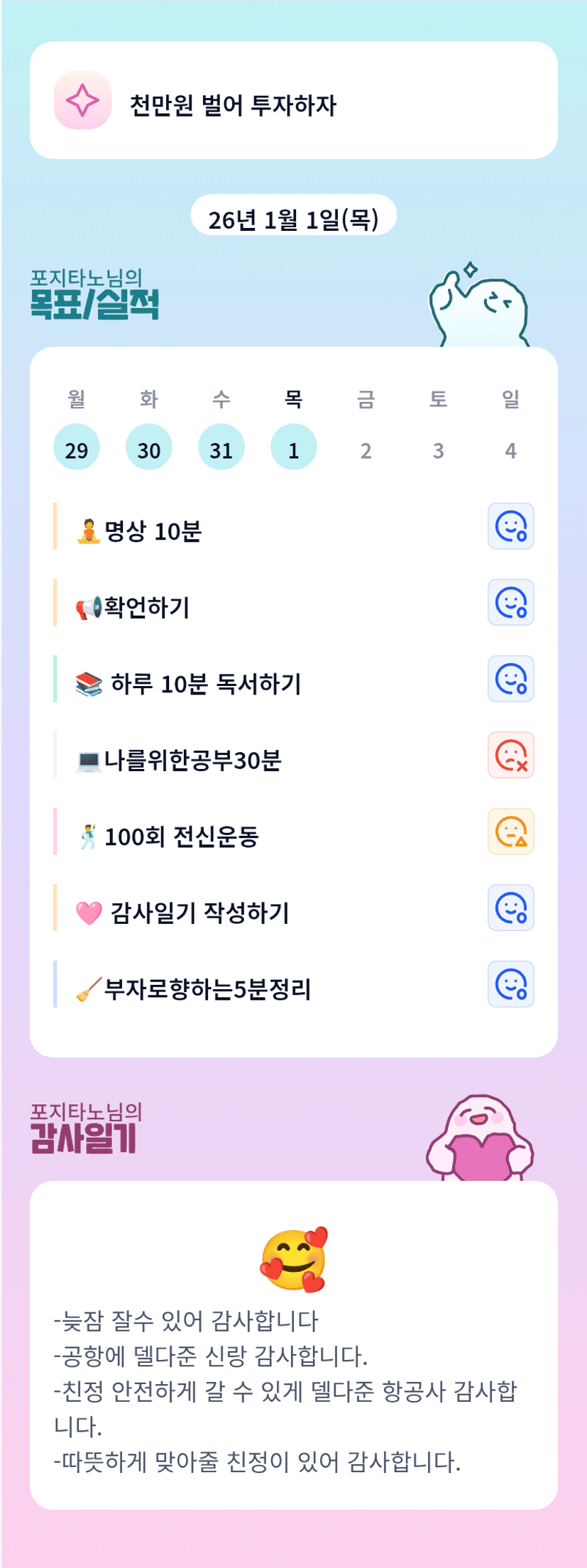Select Wednesday 31 in week row
587x1568 pixels.
coord(221,448)
